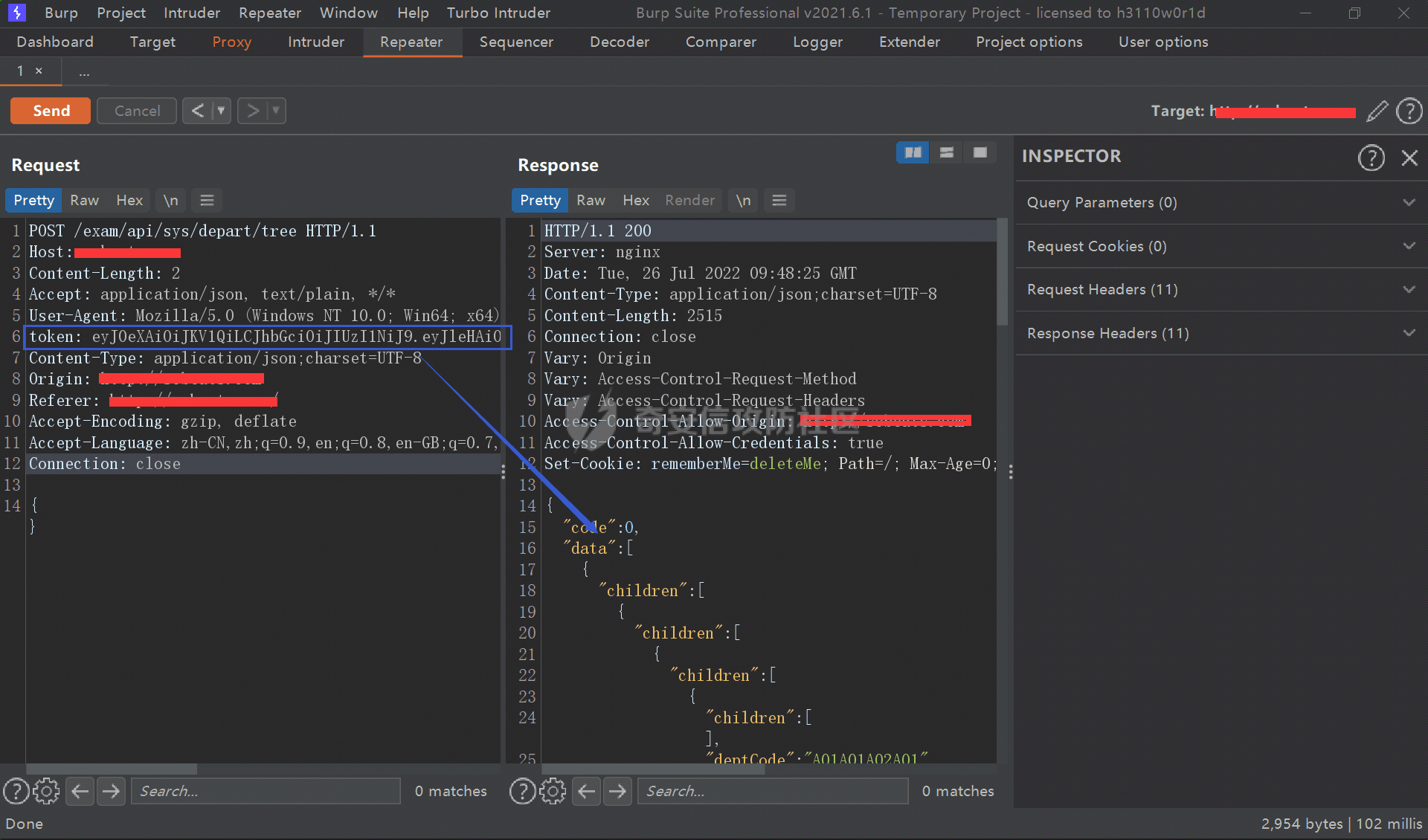
Task: Expand Response Headers (11) section
Action: pos(1220,333)
